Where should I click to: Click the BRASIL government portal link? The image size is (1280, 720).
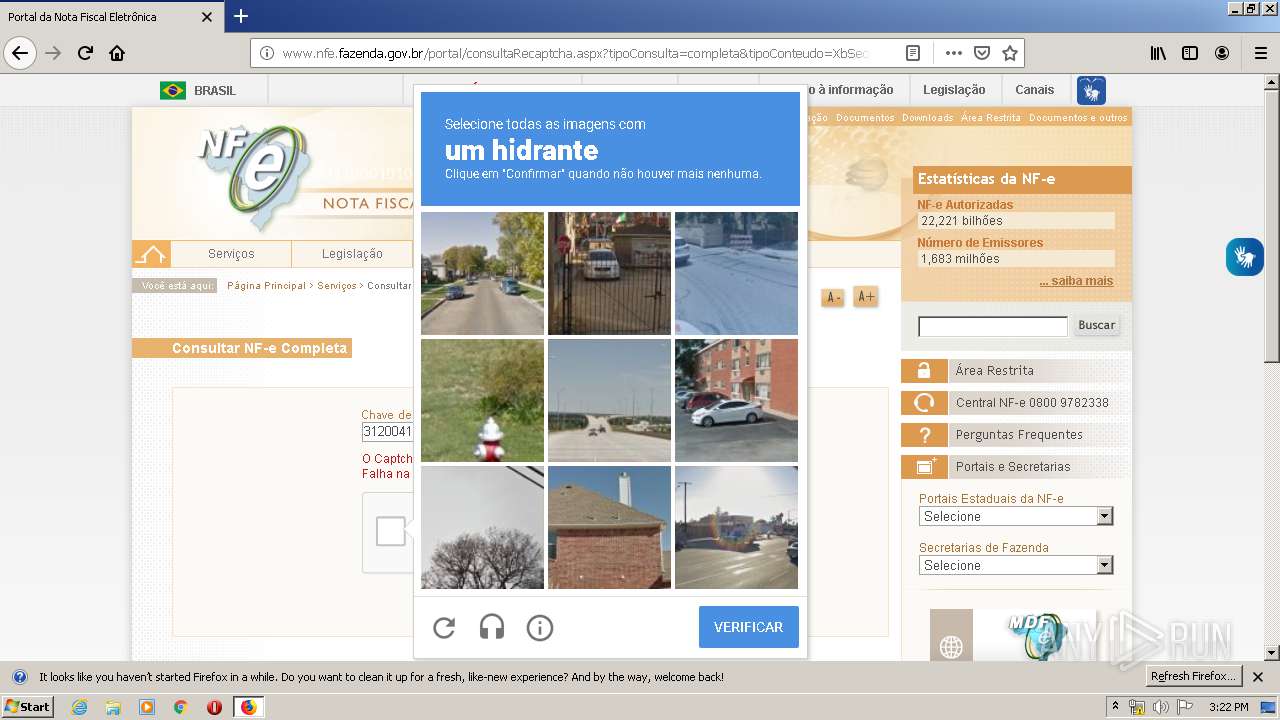198,90
